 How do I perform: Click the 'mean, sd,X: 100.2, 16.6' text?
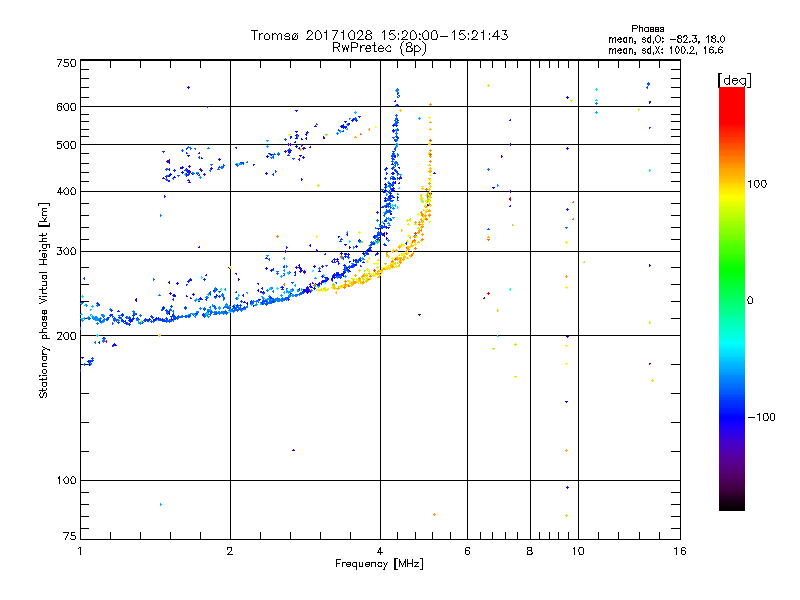[x=665, y=51]
